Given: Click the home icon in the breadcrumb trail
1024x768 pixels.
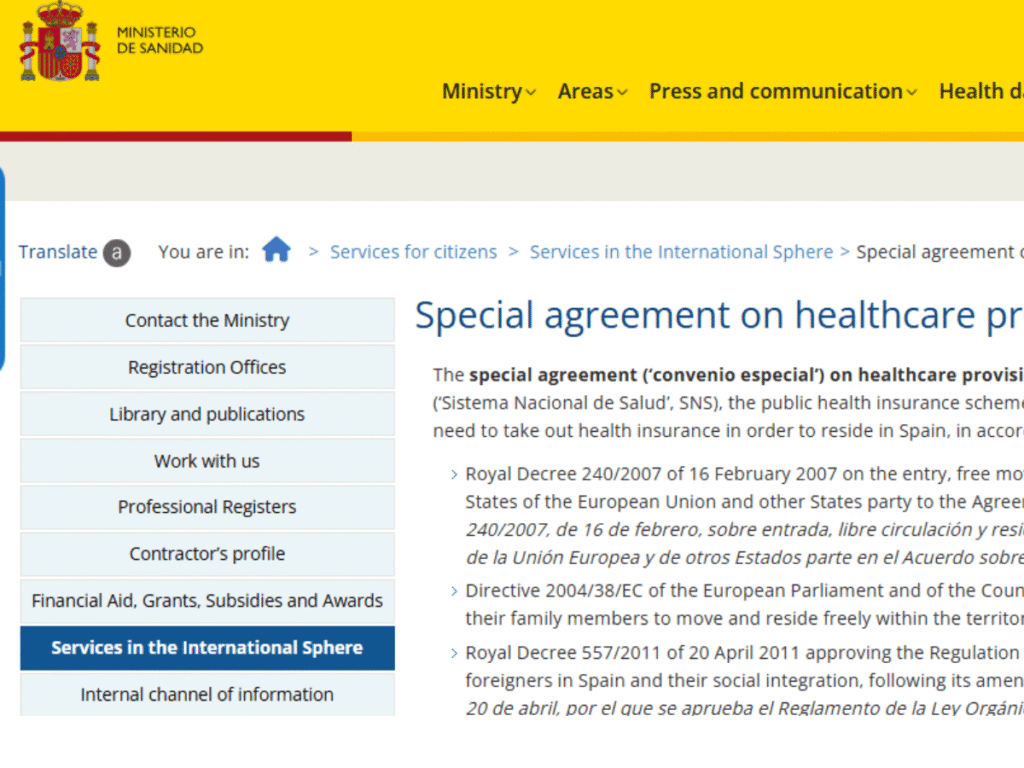Looking at the screenshot, I should pyautogui.click(x=277, y=250).
